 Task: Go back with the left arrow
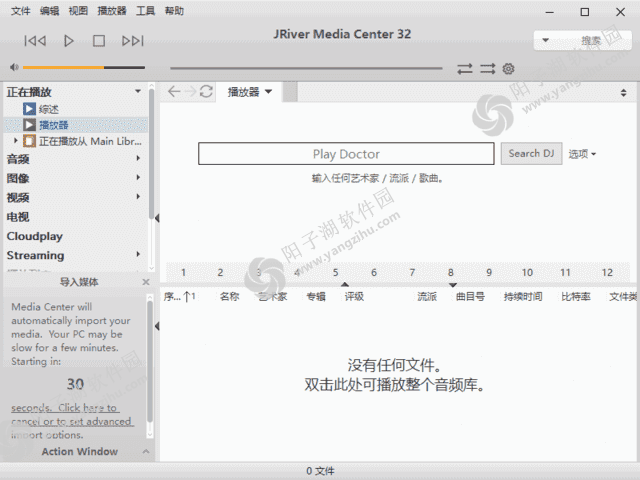tap(174, 91)
